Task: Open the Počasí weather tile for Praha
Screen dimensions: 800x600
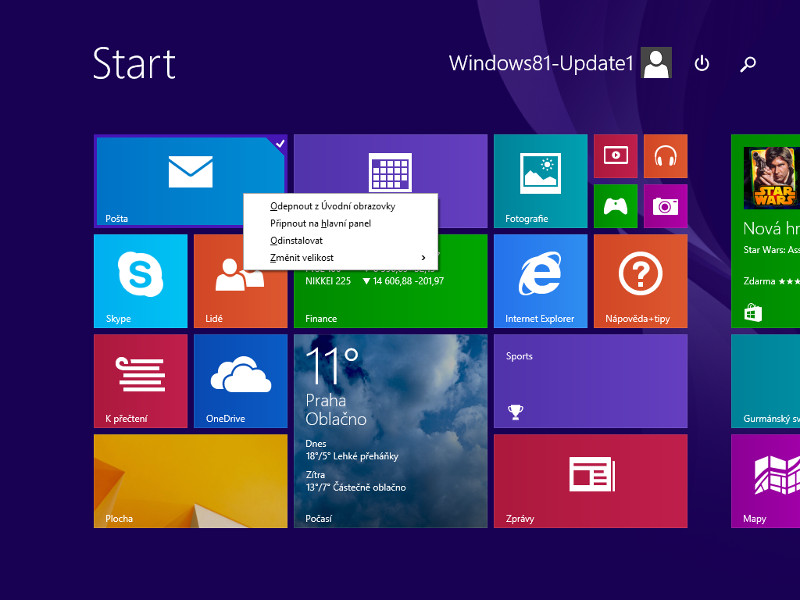Action: tap(390, 431)
